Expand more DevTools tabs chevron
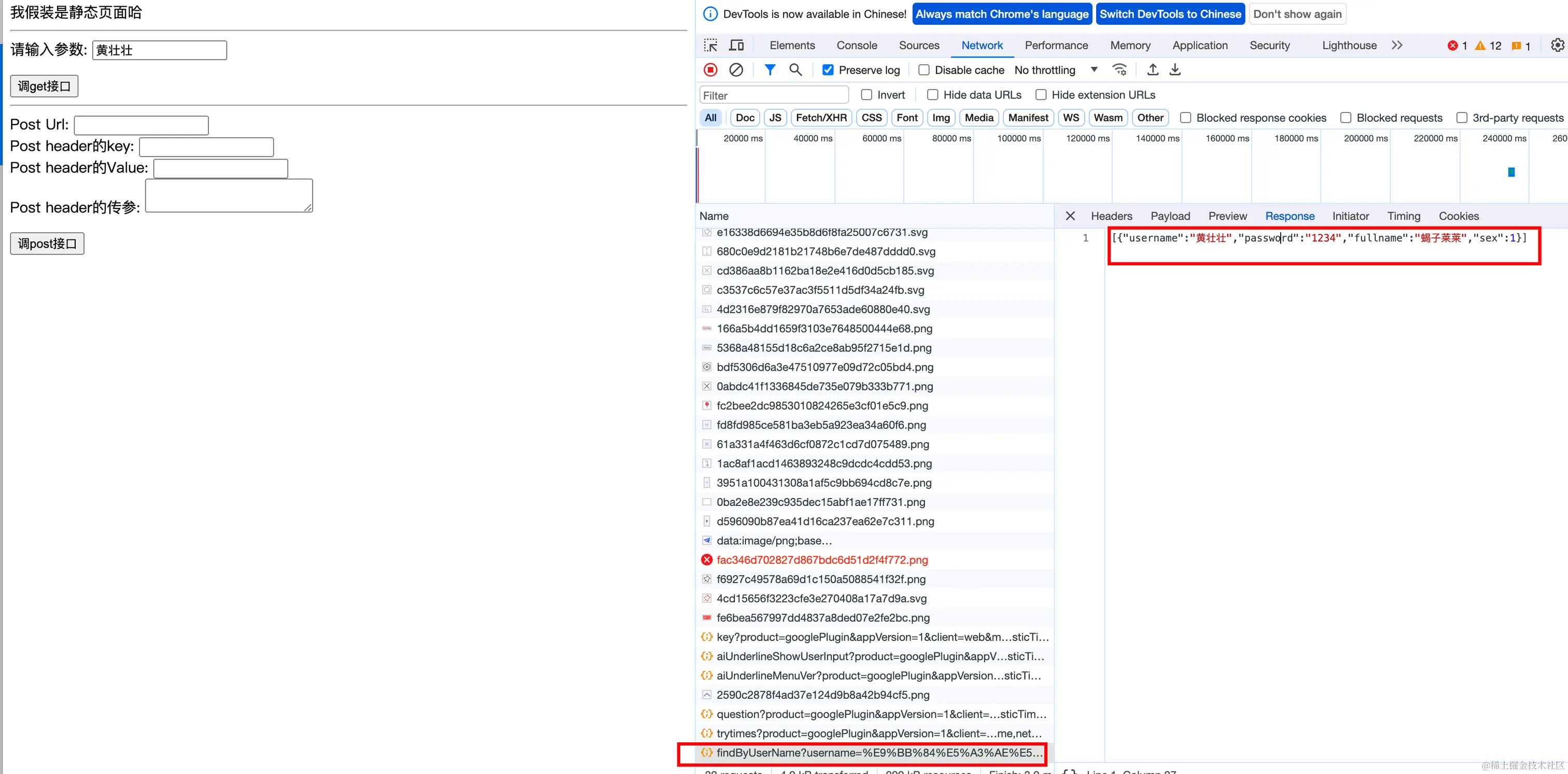Screen dimensions: 1568x774 1397,45
